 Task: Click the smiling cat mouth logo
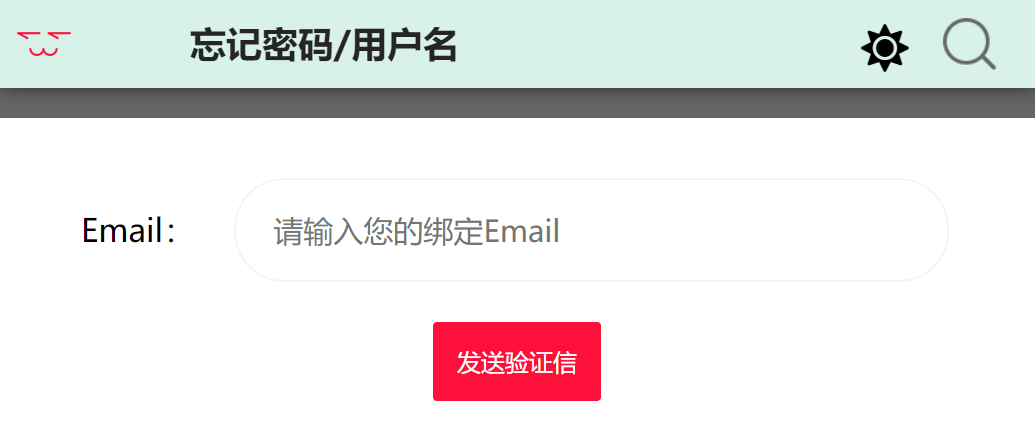(44, 44)
